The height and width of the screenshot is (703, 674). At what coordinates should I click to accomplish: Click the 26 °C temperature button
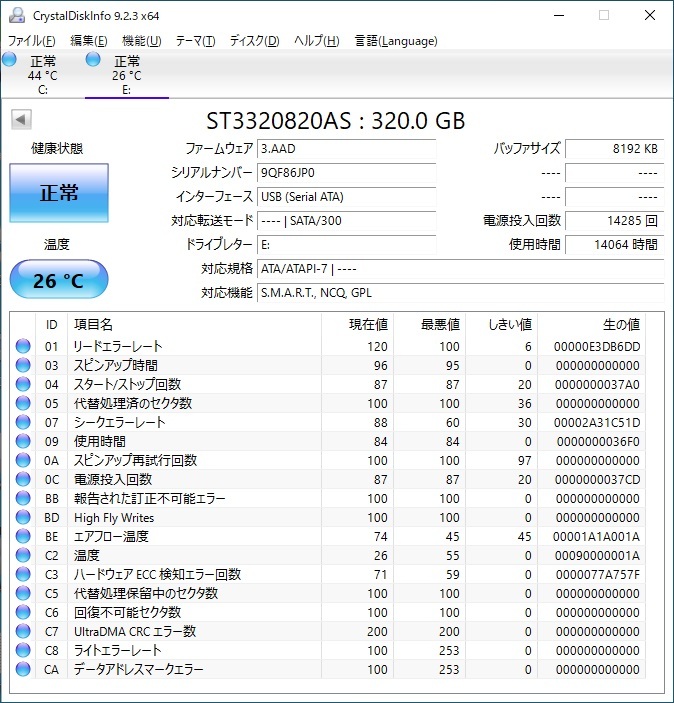(x=59, y=280)
